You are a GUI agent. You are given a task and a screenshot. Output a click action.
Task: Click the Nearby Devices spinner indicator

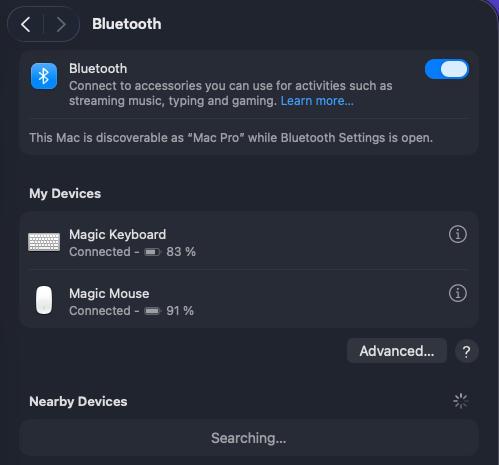pos(461,401)
